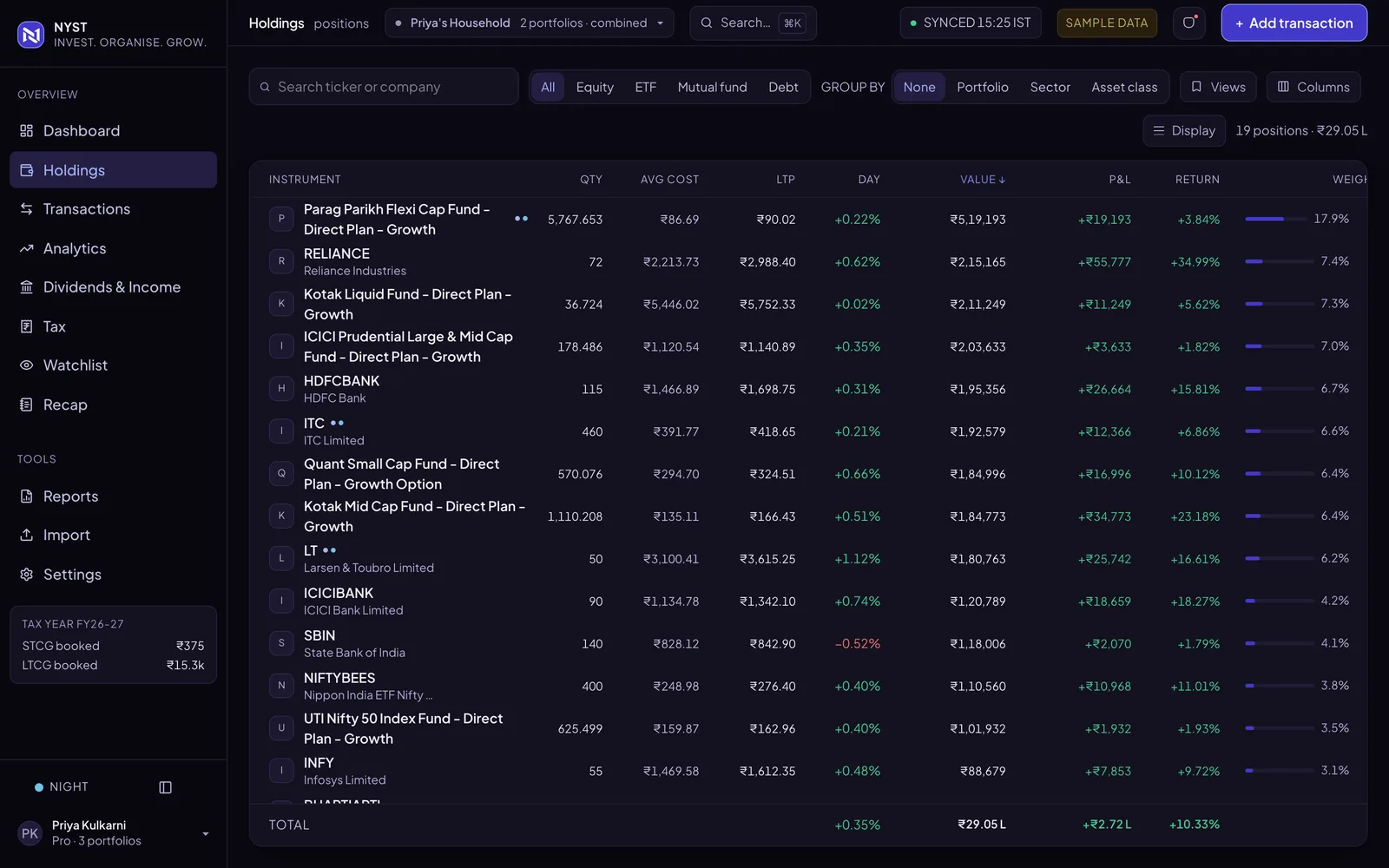
Task: Open notifications bell icon in top bar
Action: [1189, 23]
